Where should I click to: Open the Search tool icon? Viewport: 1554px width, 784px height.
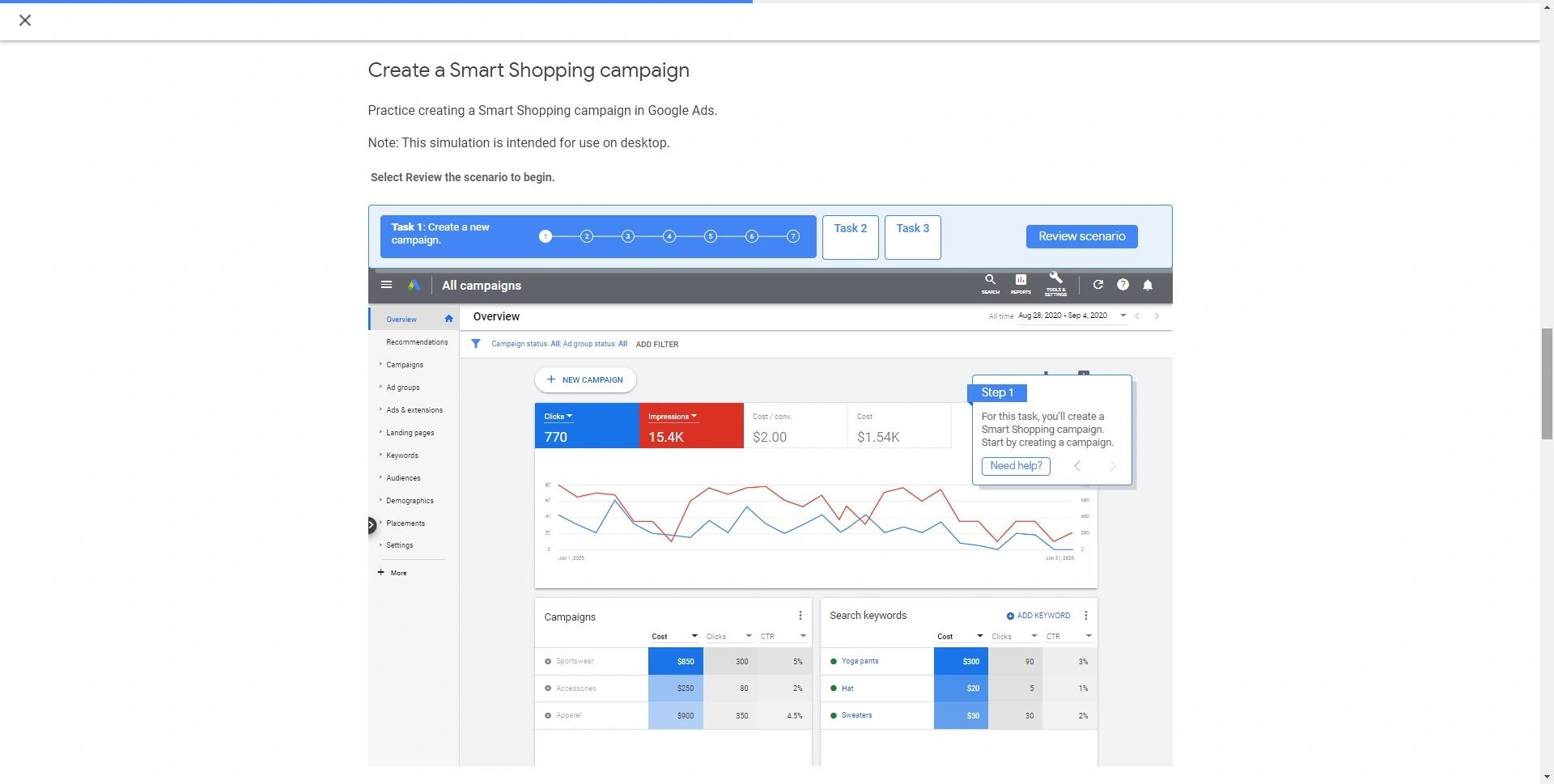click(990, 283)
